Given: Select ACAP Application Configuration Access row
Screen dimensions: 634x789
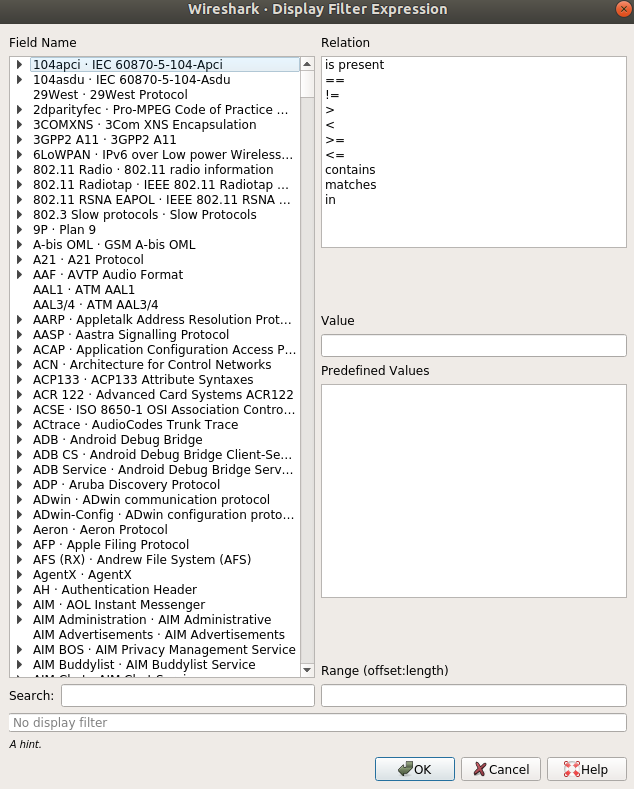Looking at the screenshot, I should pos(164,350).
